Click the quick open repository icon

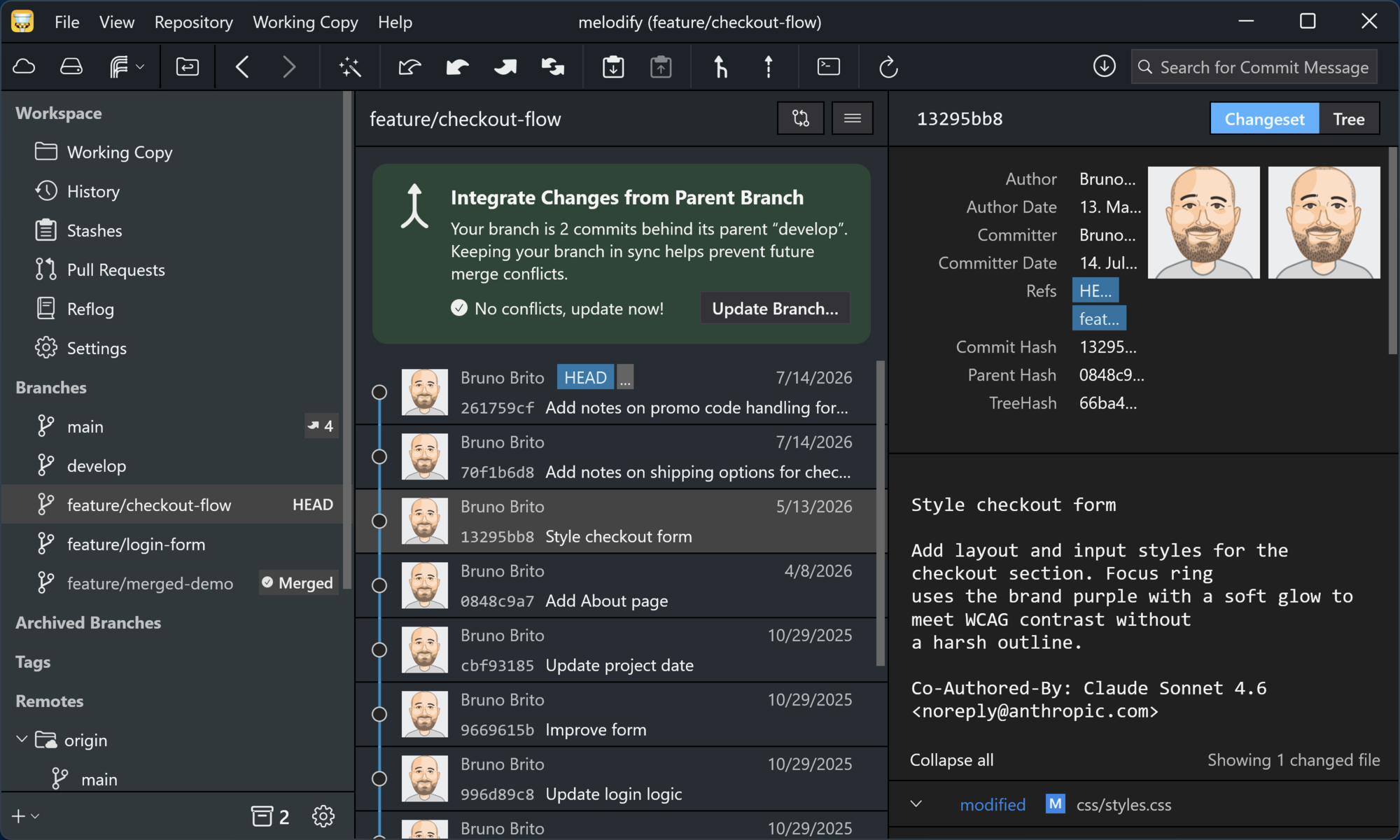187,66
